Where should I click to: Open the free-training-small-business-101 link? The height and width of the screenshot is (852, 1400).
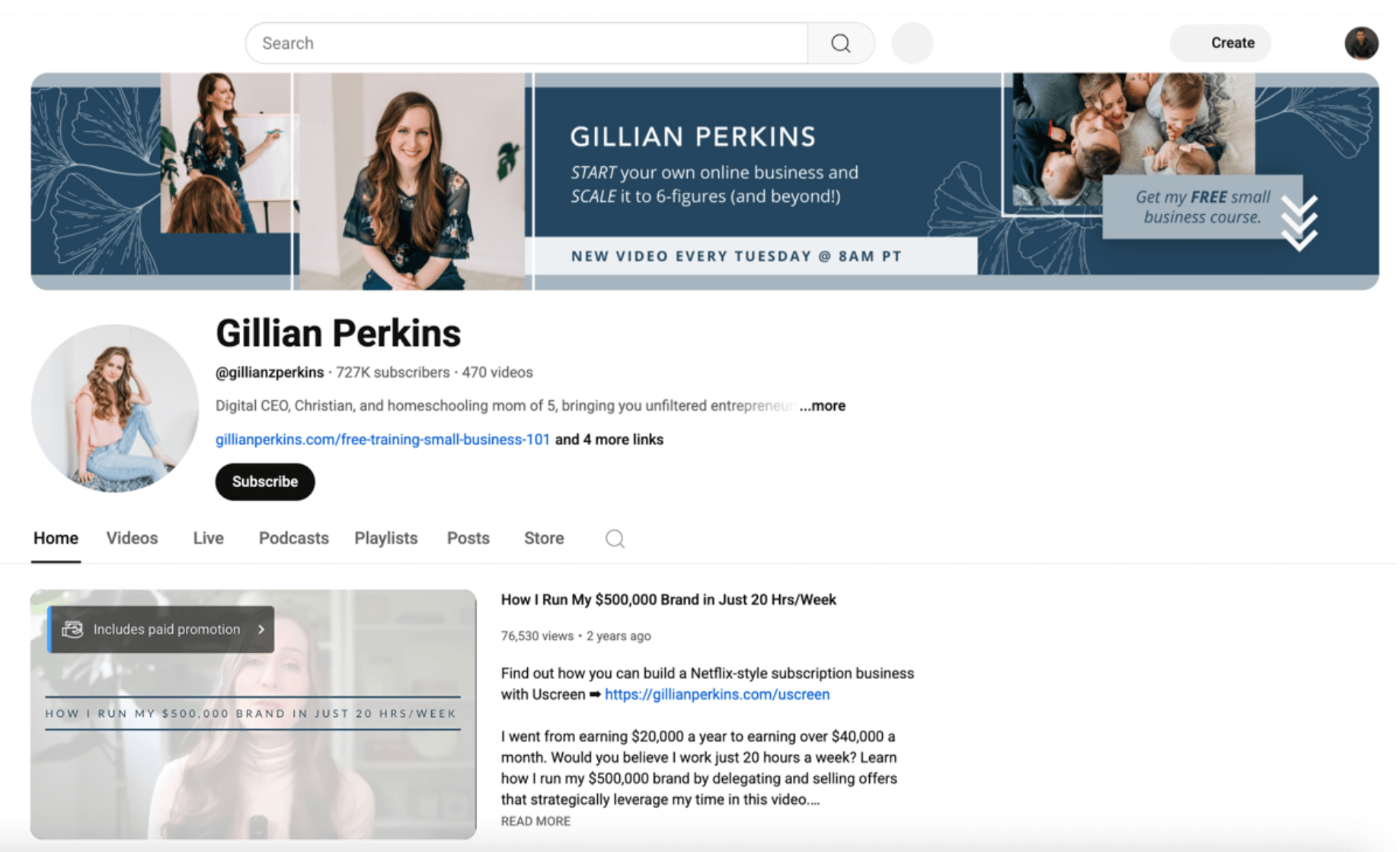tap(382, 440)
